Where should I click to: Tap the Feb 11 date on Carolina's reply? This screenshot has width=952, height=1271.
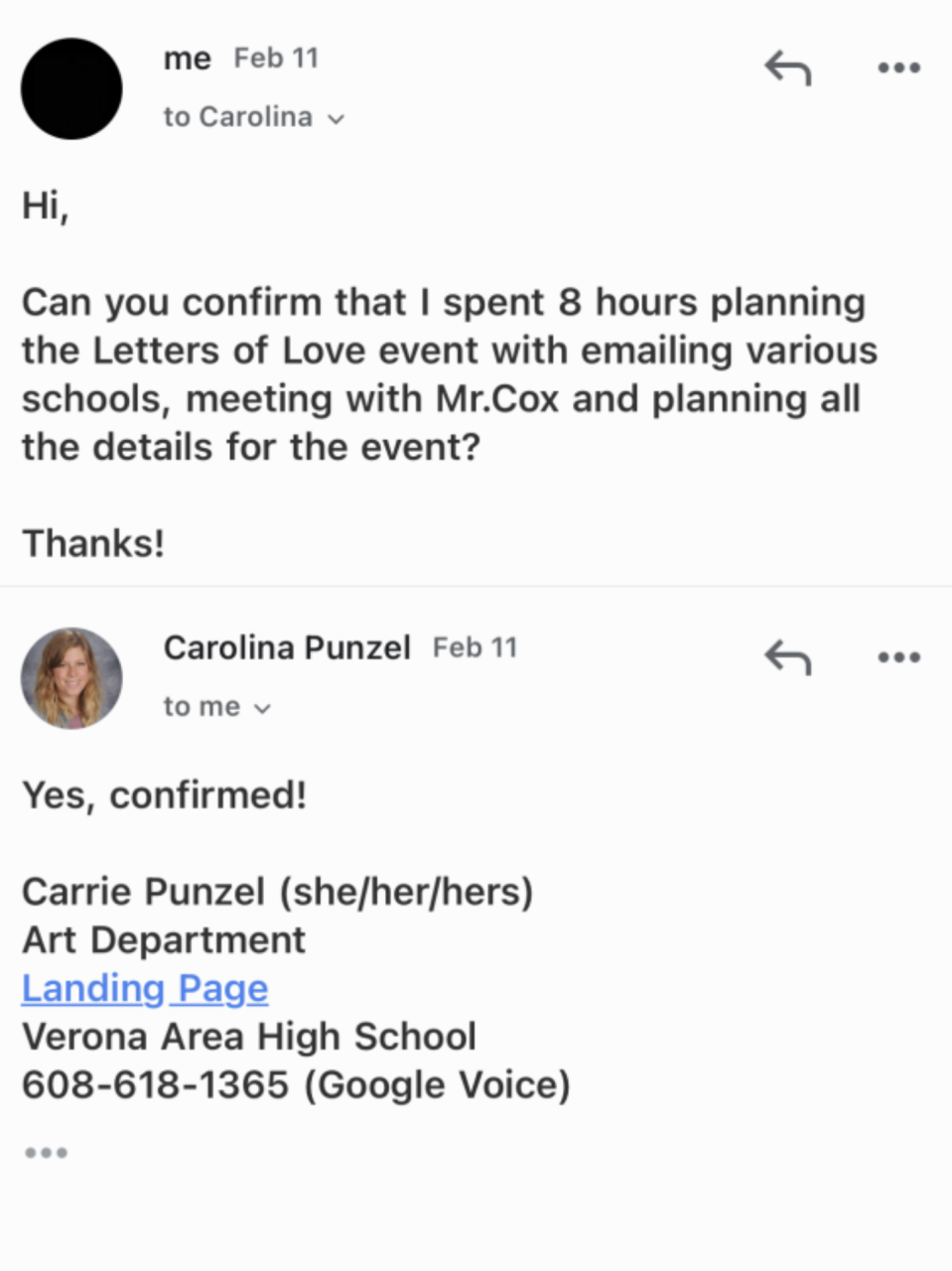pos(475,647)
